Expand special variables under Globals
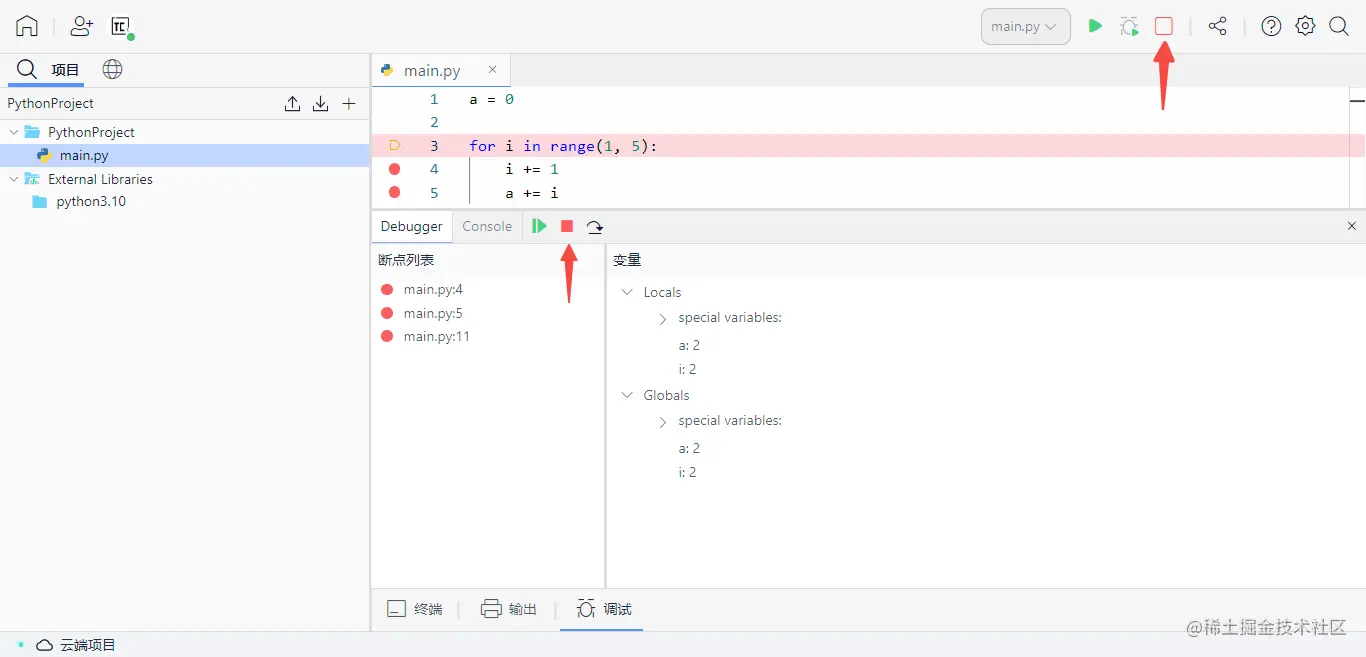Viewport: 1366px width, 657px height. click(662, 421)
